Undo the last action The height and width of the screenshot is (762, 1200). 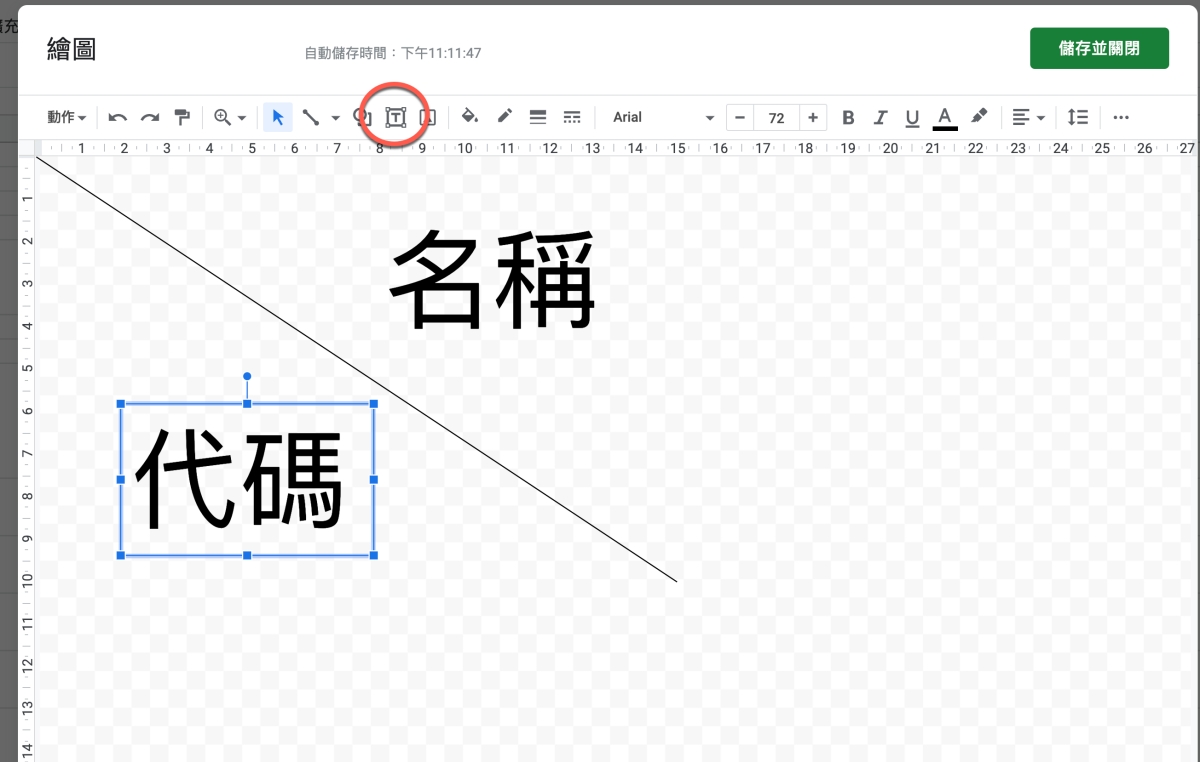(x=118, y=118)
